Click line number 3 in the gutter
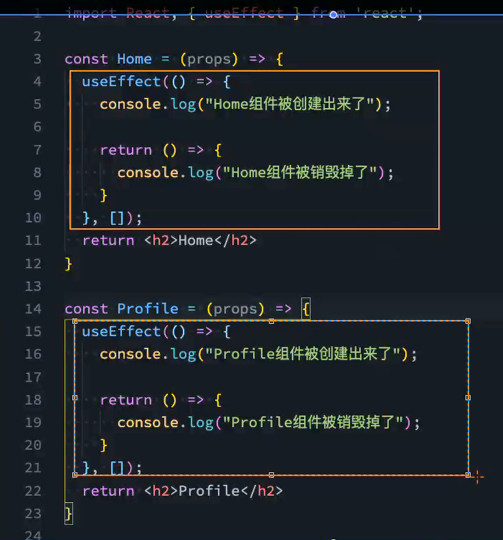This screenshot has width=503, height=540. click(x=38, y=59)
